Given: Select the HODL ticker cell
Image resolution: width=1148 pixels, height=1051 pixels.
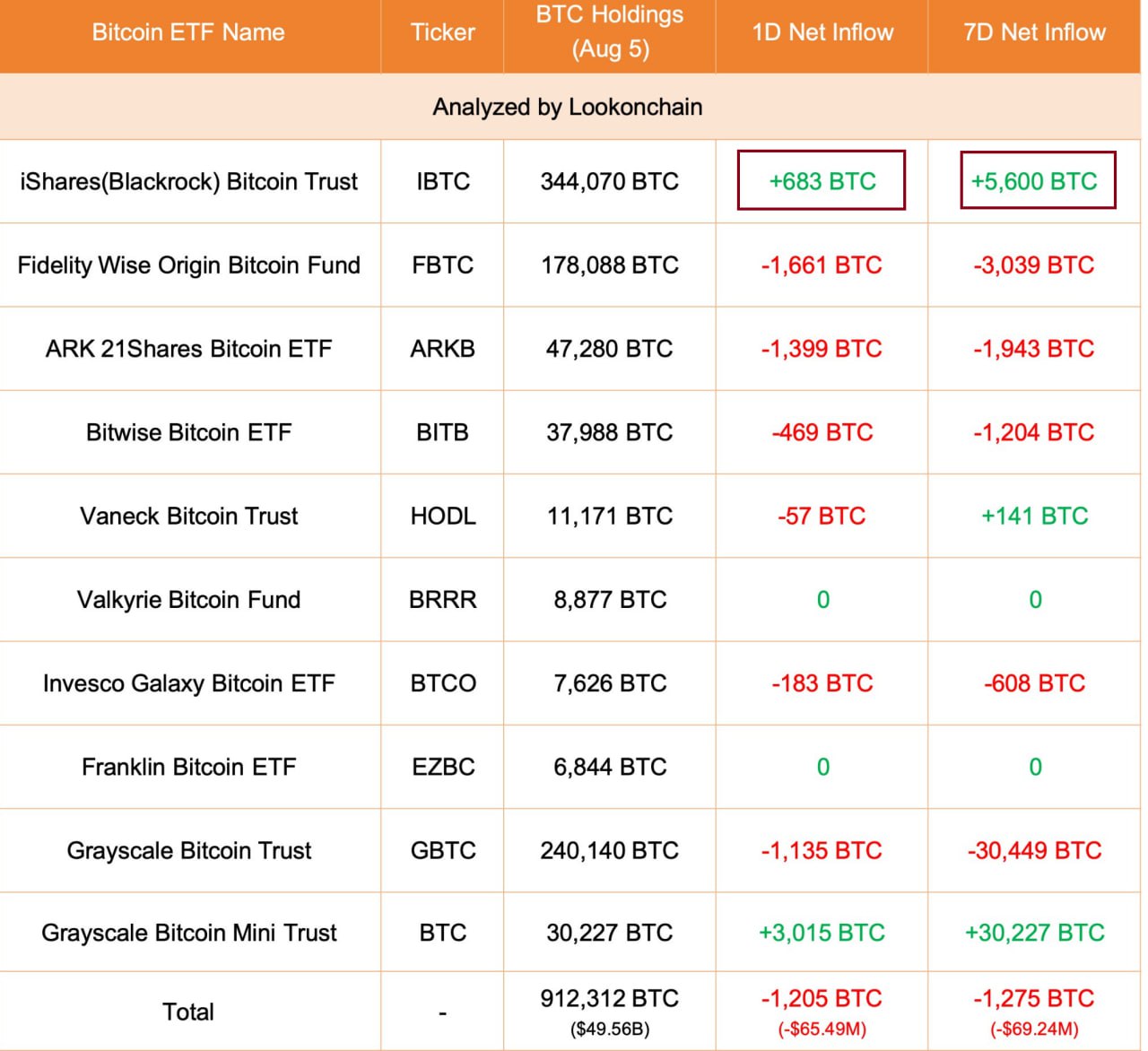Looking at the screenshot, I should coord(443,516).
